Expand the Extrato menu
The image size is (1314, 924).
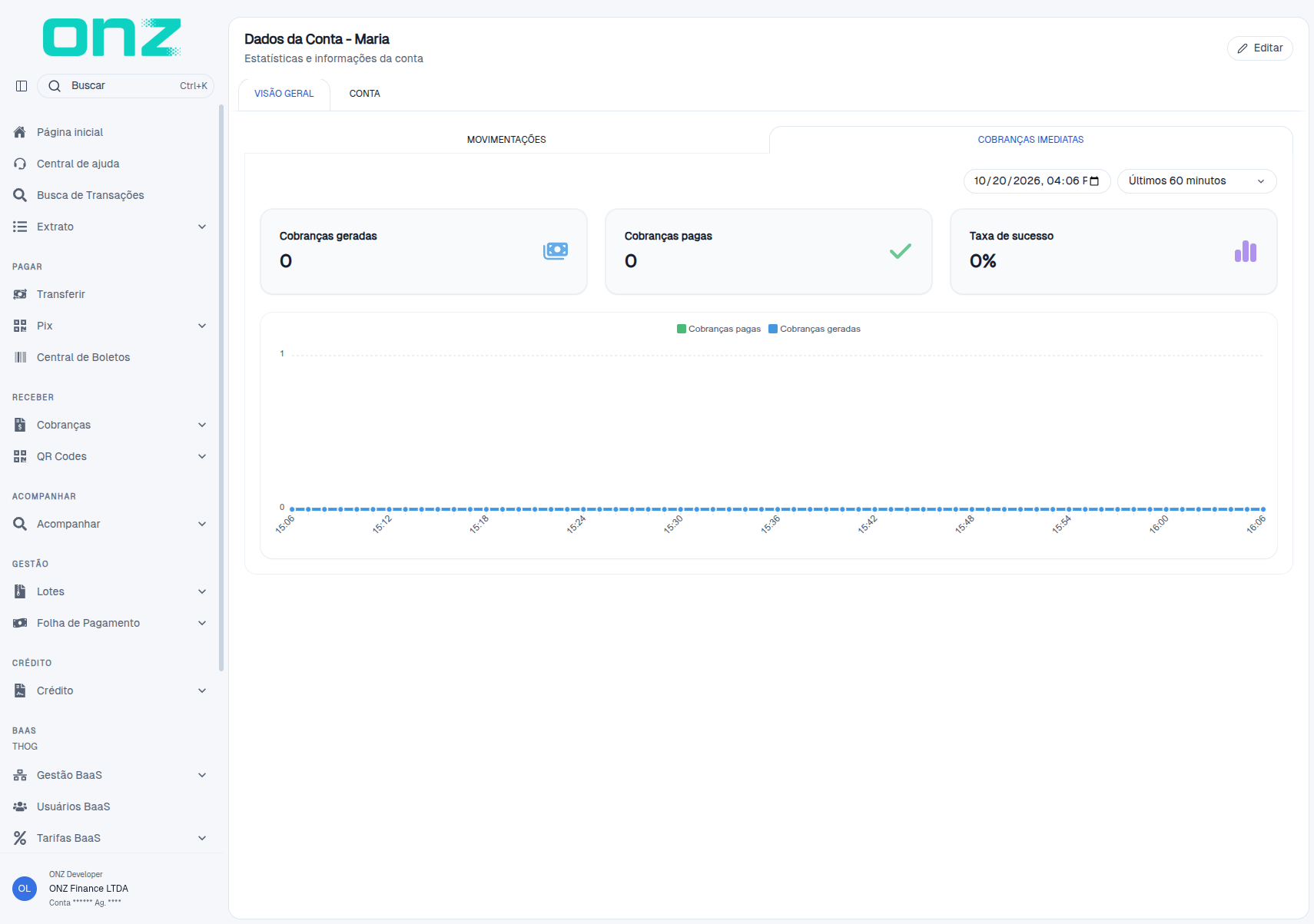tap(110, 227)
